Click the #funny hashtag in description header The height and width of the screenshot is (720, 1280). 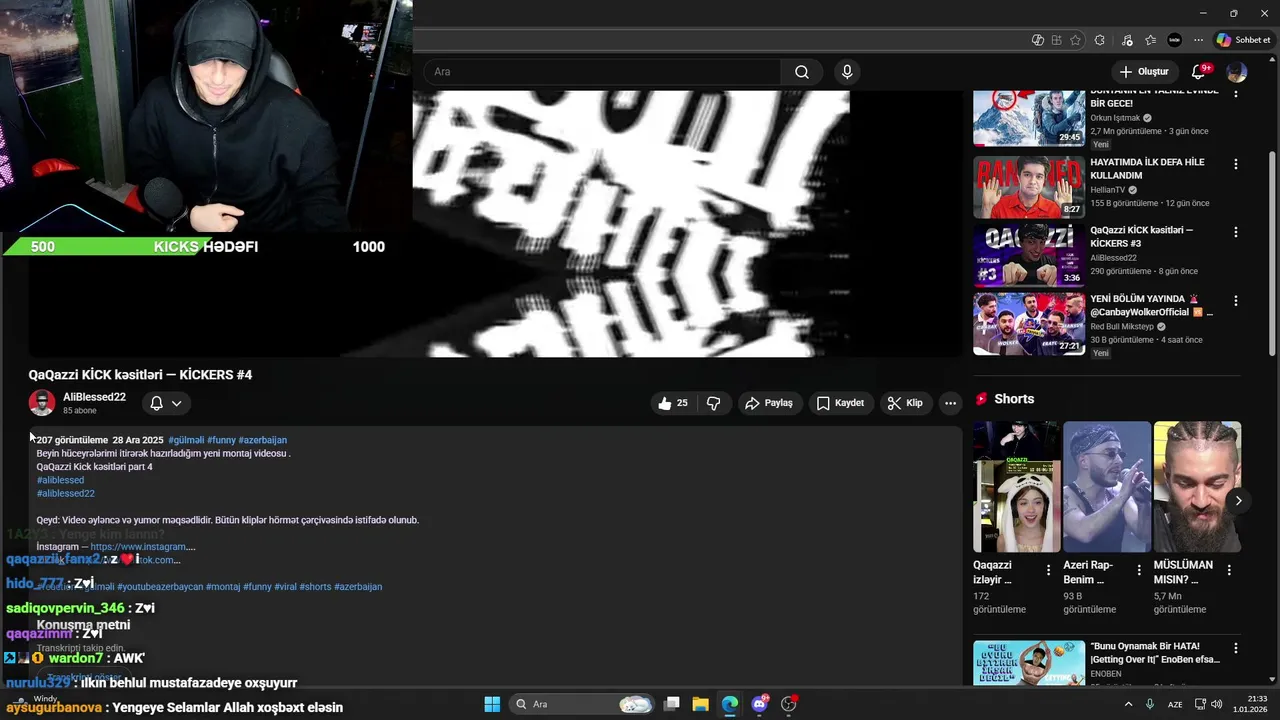pos(221,440)
